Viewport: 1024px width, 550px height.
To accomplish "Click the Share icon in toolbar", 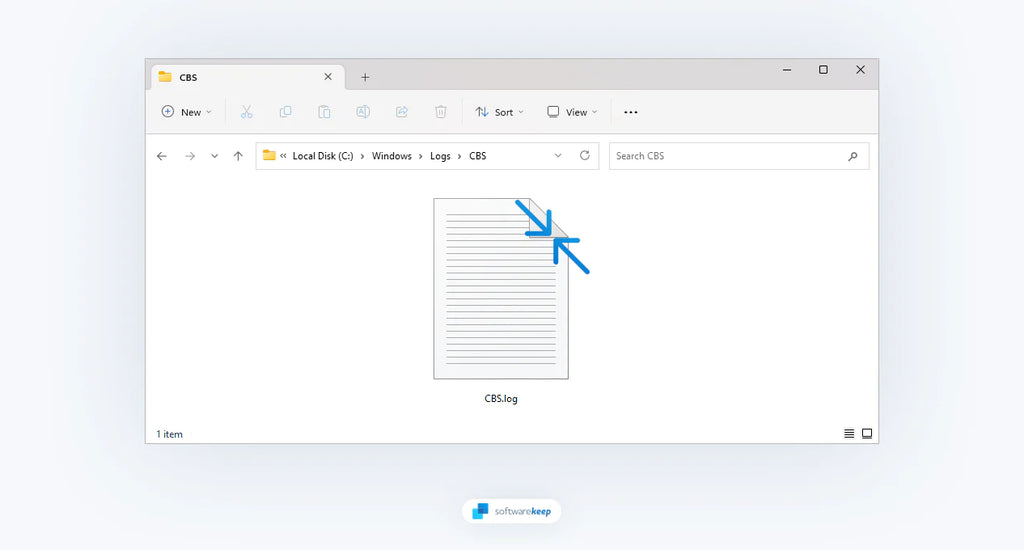I will (x=402, y=112).
